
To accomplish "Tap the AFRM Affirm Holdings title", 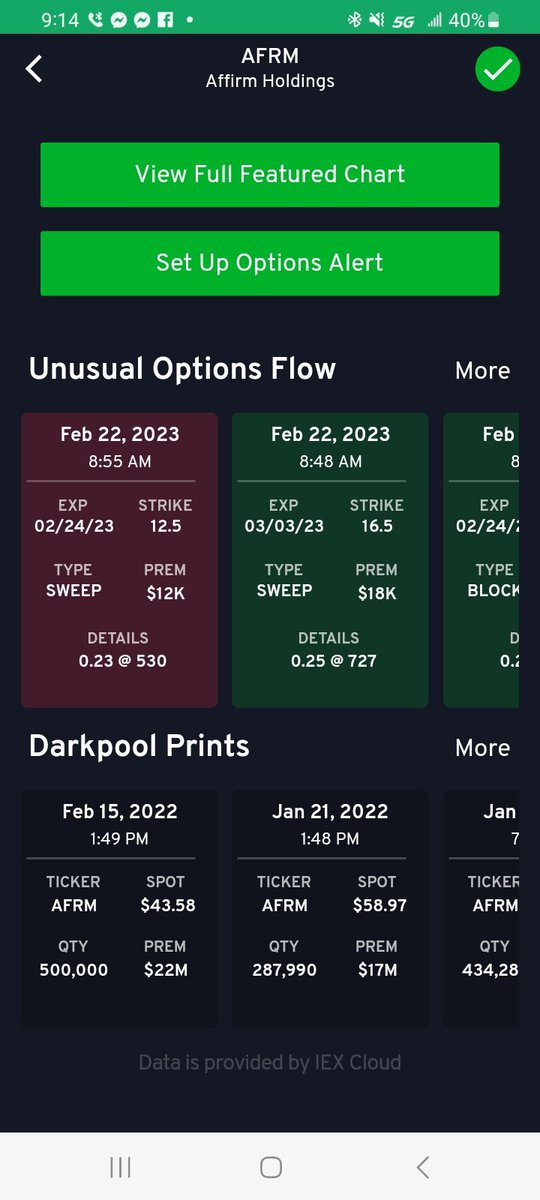I will point(270,68).
